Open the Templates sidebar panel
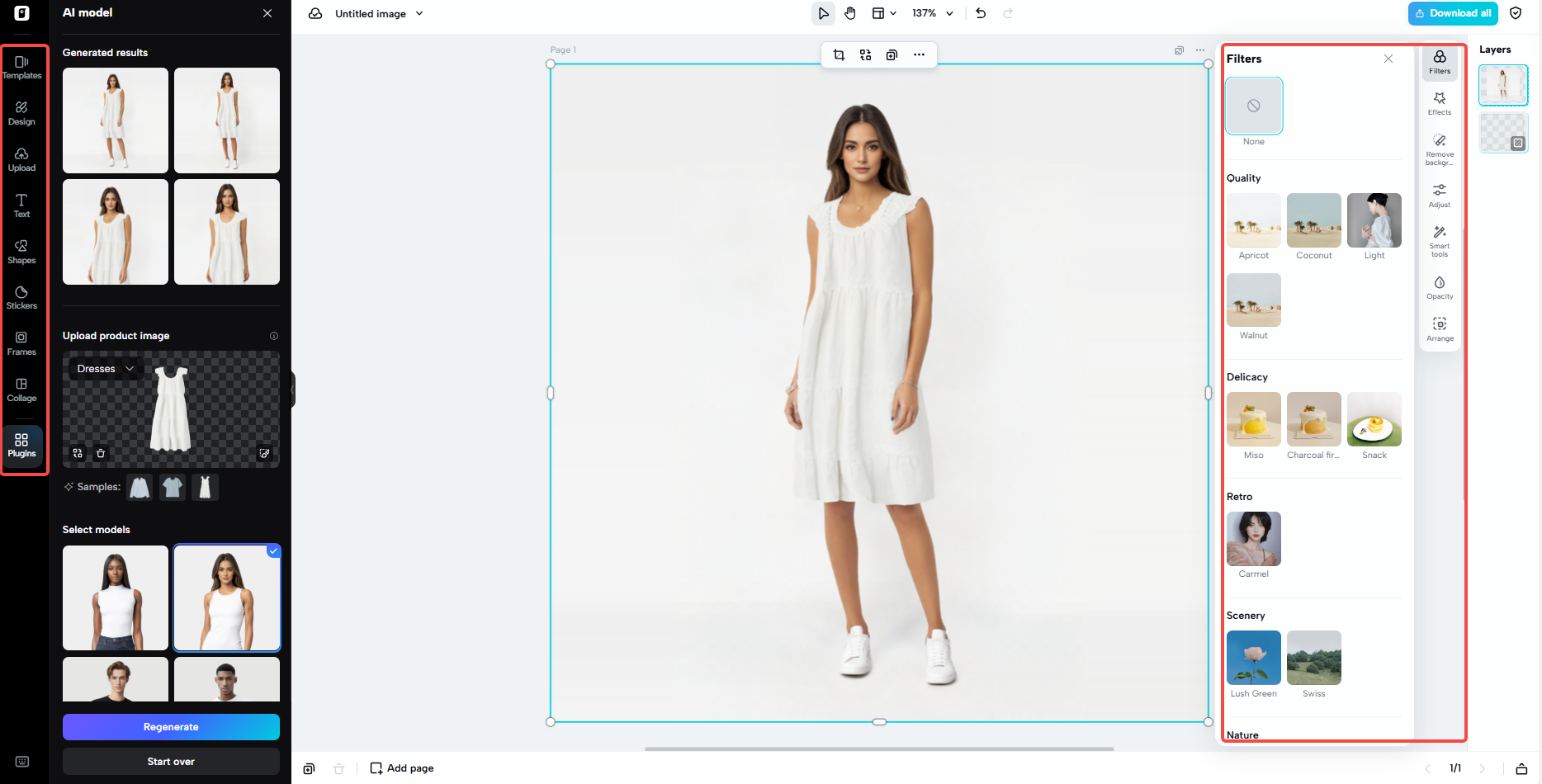Image resolution: width=1542 pixels, height=784 pixels. pos(22,68)
